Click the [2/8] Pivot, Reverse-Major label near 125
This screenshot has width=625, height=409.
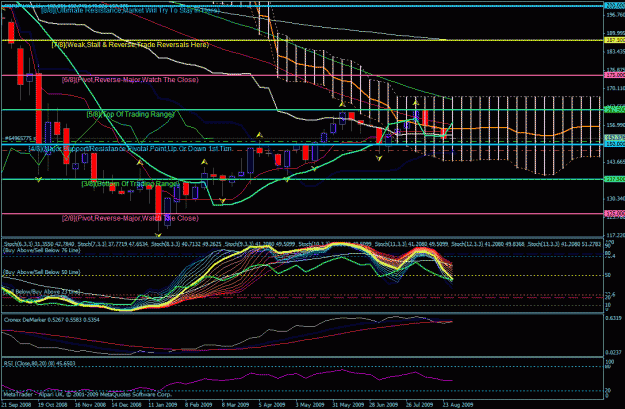pos(130,218)
